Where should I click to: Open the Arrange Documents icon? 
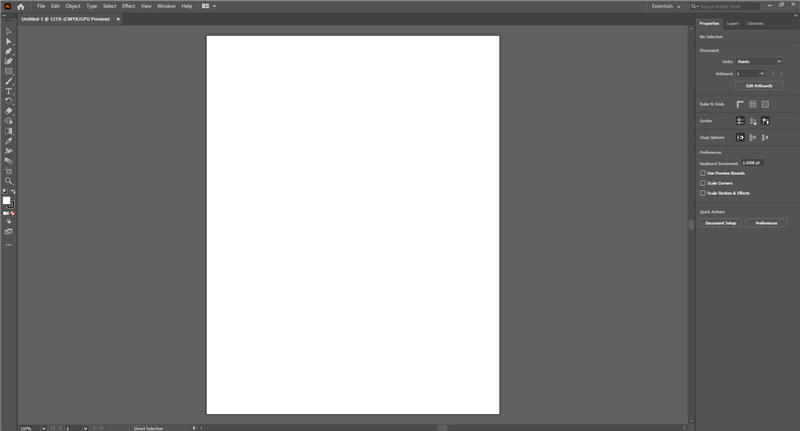coord(206,6)
